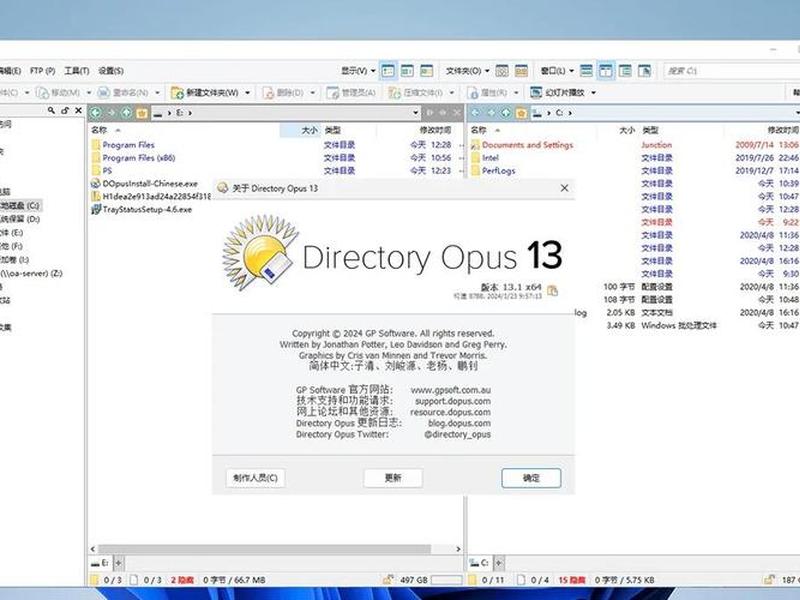Toggle dual horizontal Lister layout icon
This screenshot has height=600, width=800.
coord(586,71)
